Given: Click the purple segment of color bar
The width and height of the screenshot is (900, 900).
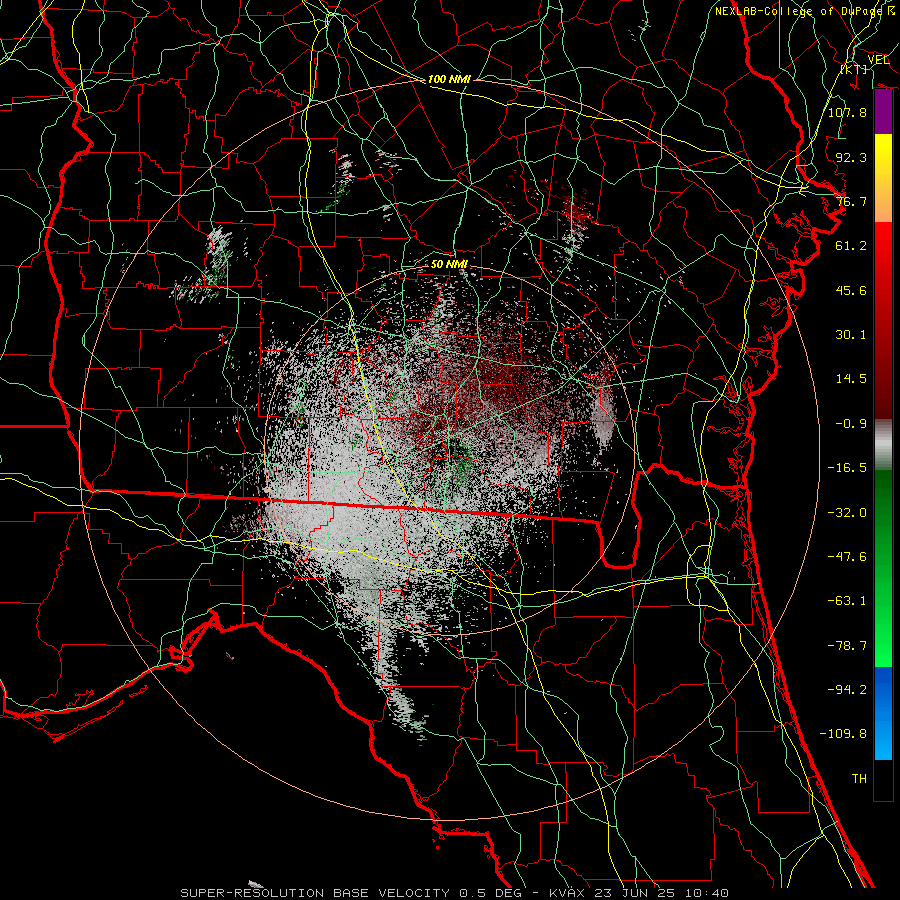Looking at the screenshot, I should (x=883, y=112).
